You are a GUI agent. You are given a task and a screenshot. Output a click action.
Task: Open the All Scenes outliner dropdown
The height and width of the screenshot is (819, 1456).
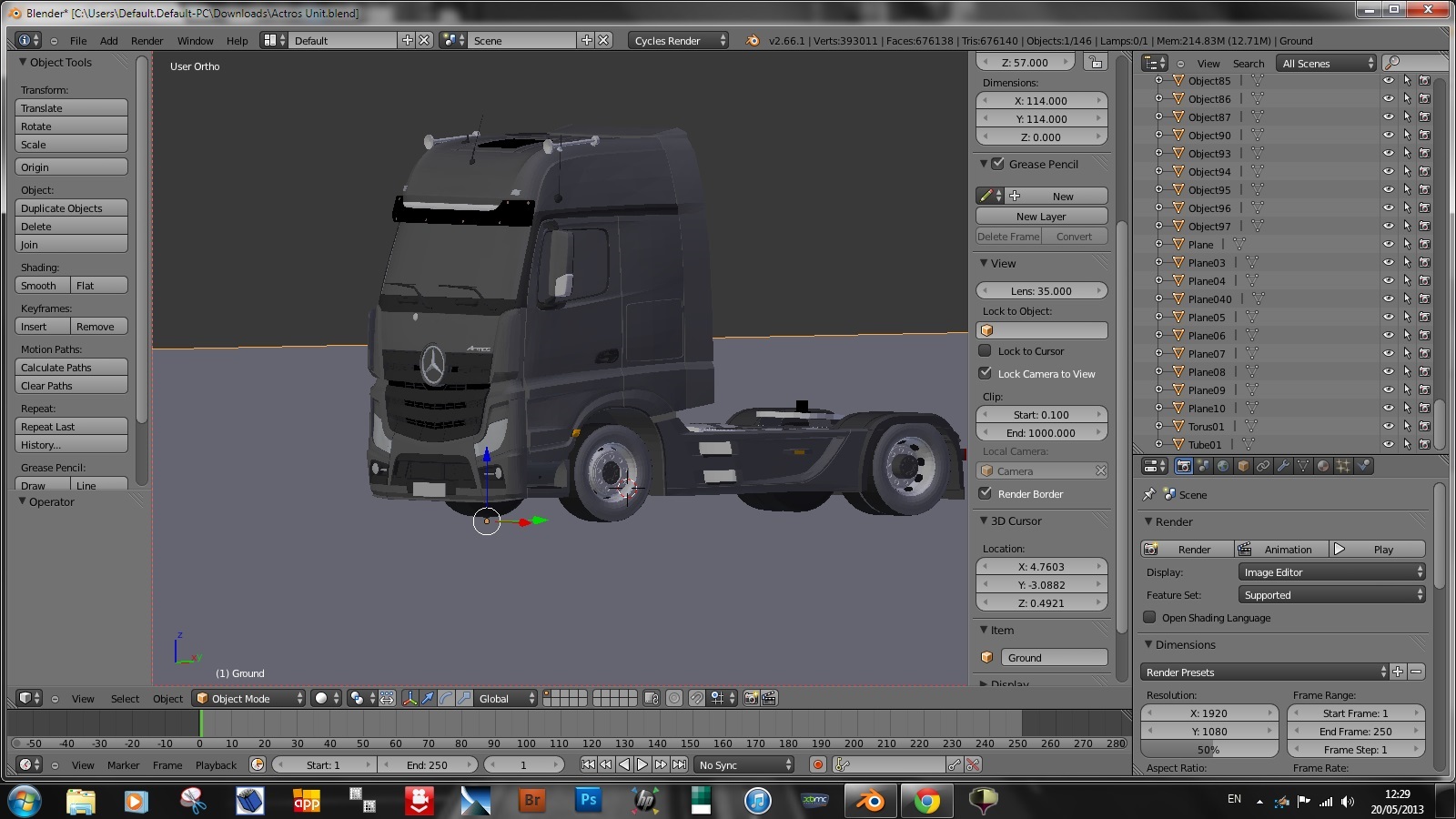coord(1327,63)
